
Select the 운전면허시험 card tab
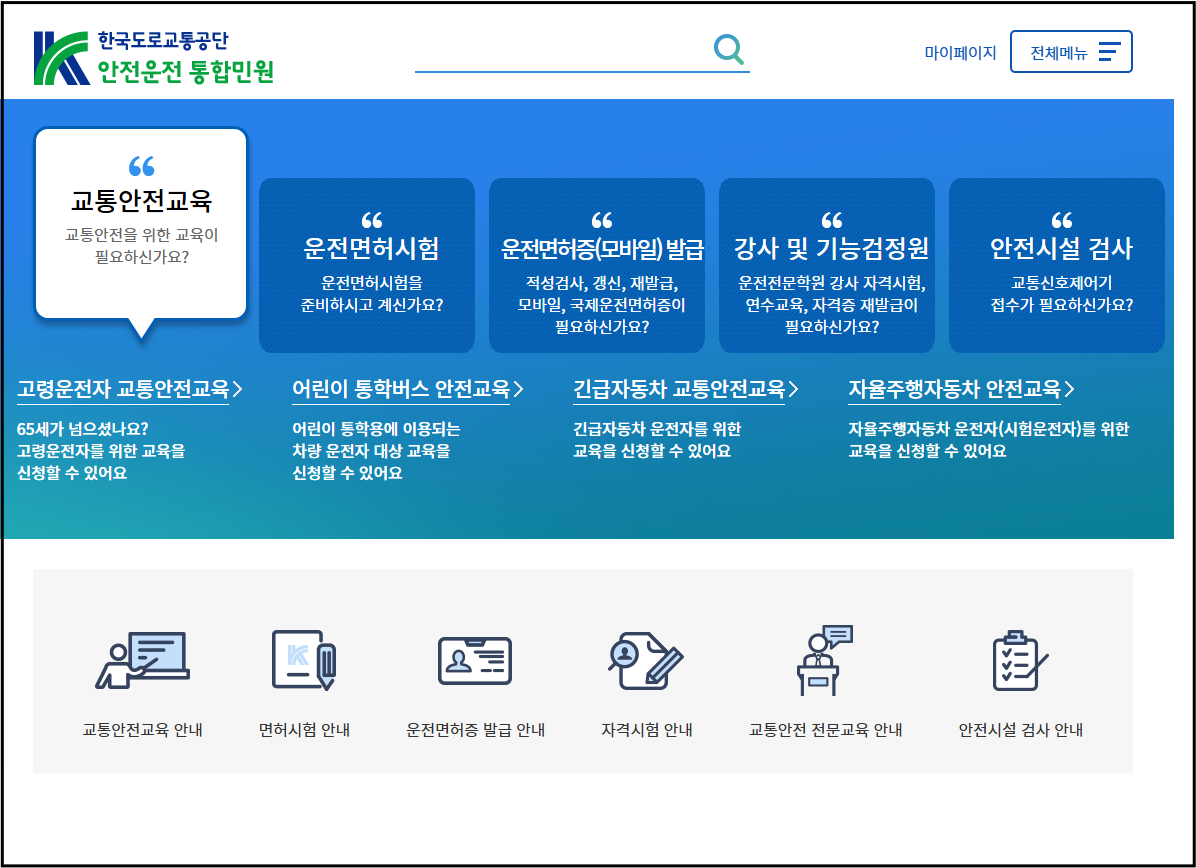coord(366,264)
